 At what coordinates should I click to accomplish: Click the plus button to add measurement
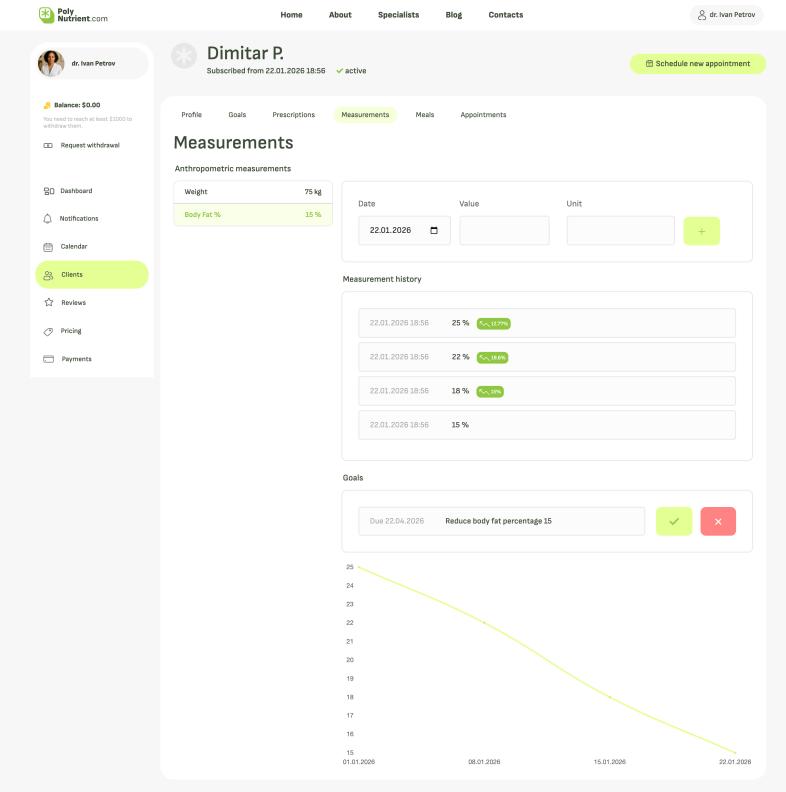702,231
